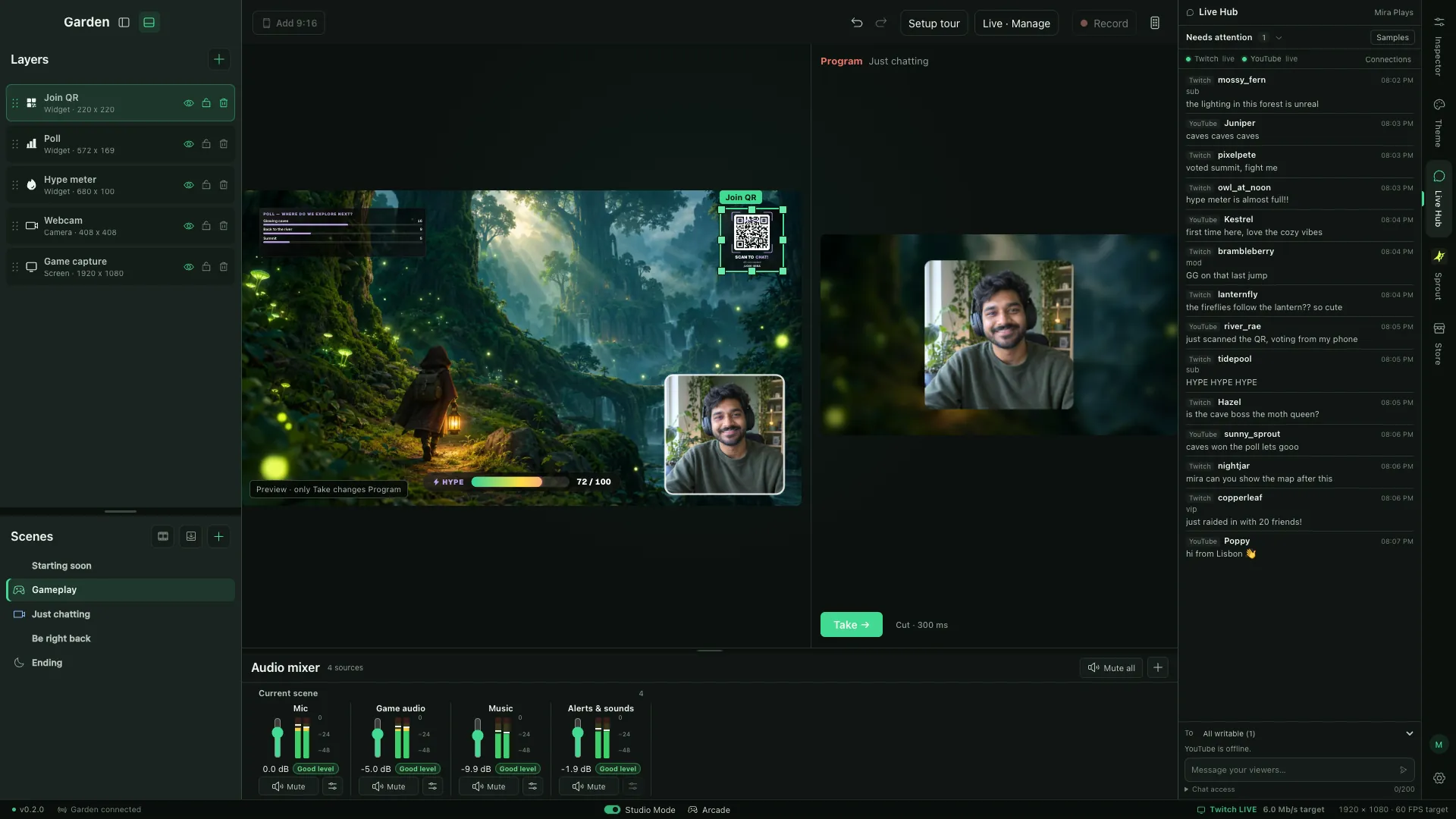Click the undo arrow icon
The height and width of the screenshot is (819, 1456).
pos(857,23)
